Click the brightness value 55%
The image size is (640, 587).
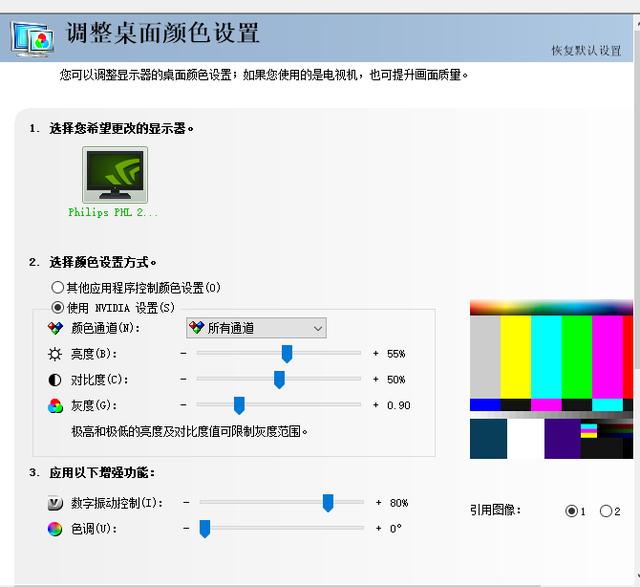pyautogui.click(x=396, y=354)
